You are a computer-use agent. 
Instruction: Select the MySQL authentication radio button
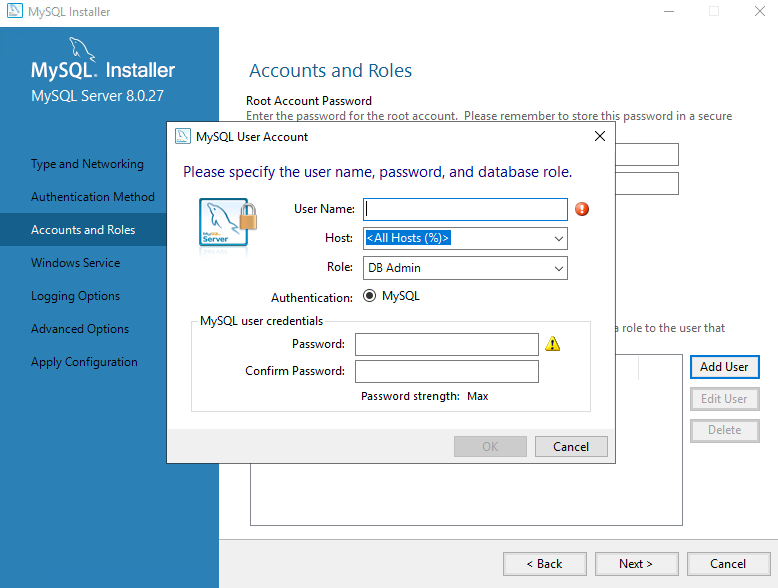click(x=369, y=296)
